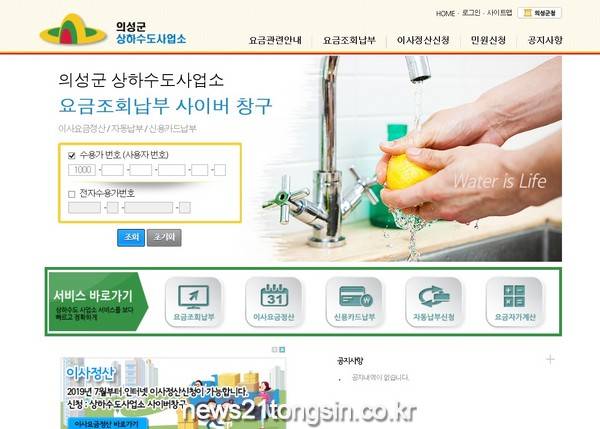Image resolution: width=600 pixels, height=429 pixels.
Task: Click the gray 초기화 reset button
Action: (164, 238)
